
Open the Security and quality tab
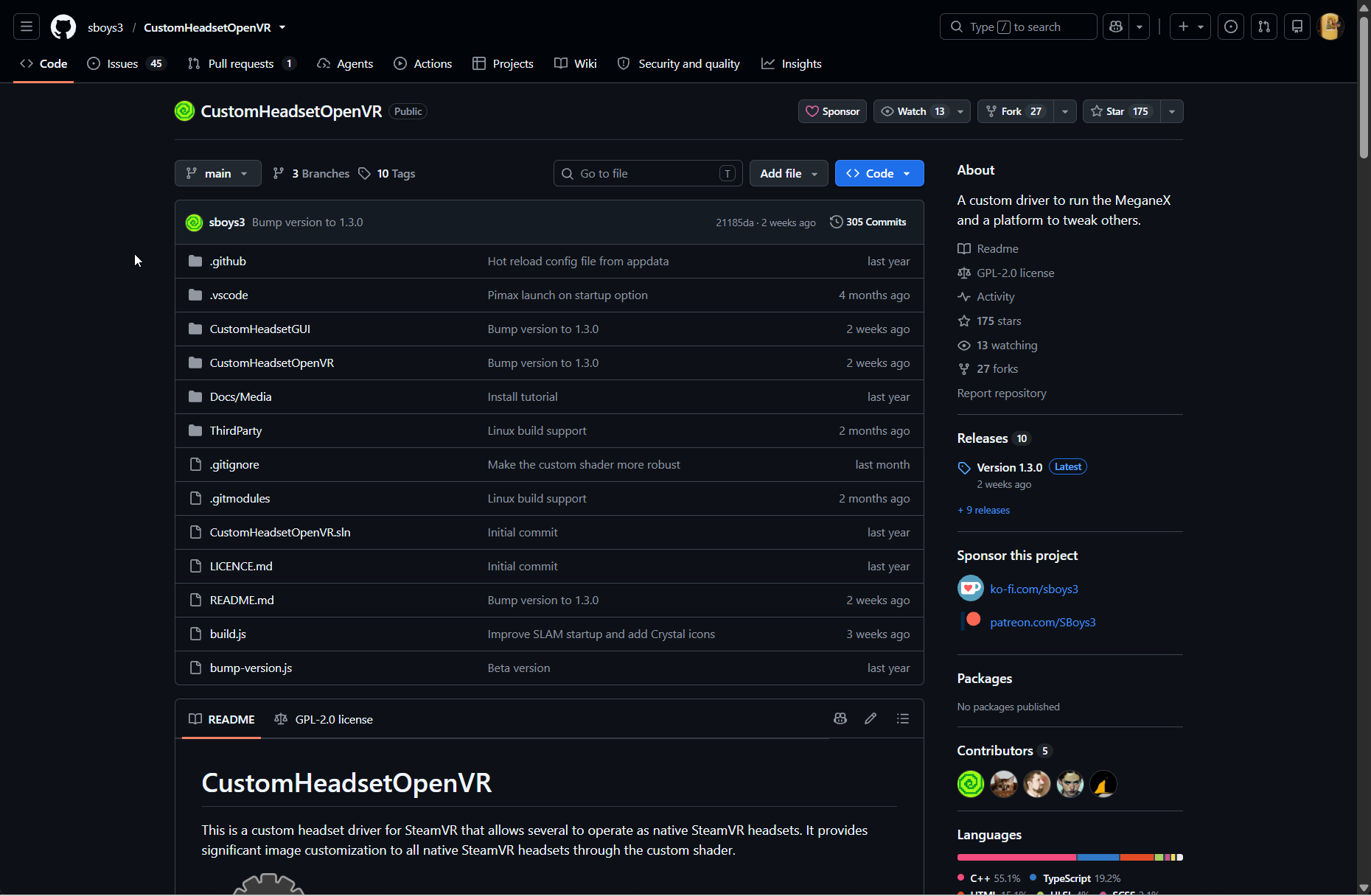point(679,64)
